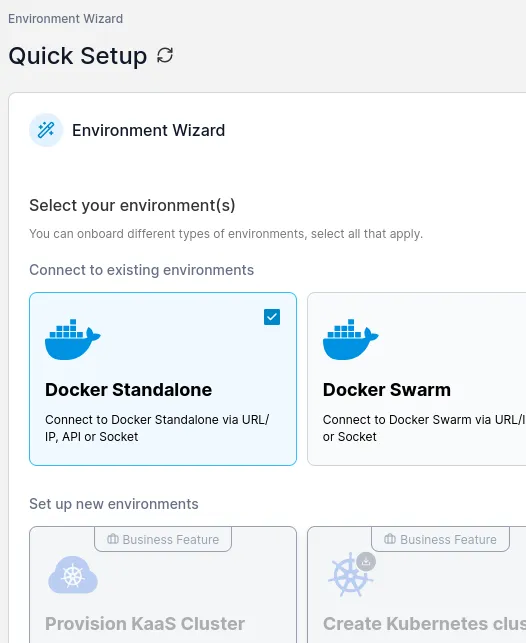Click the Docker Standalone title text
This screenshot has width=526, height=643.
(128, 390)
